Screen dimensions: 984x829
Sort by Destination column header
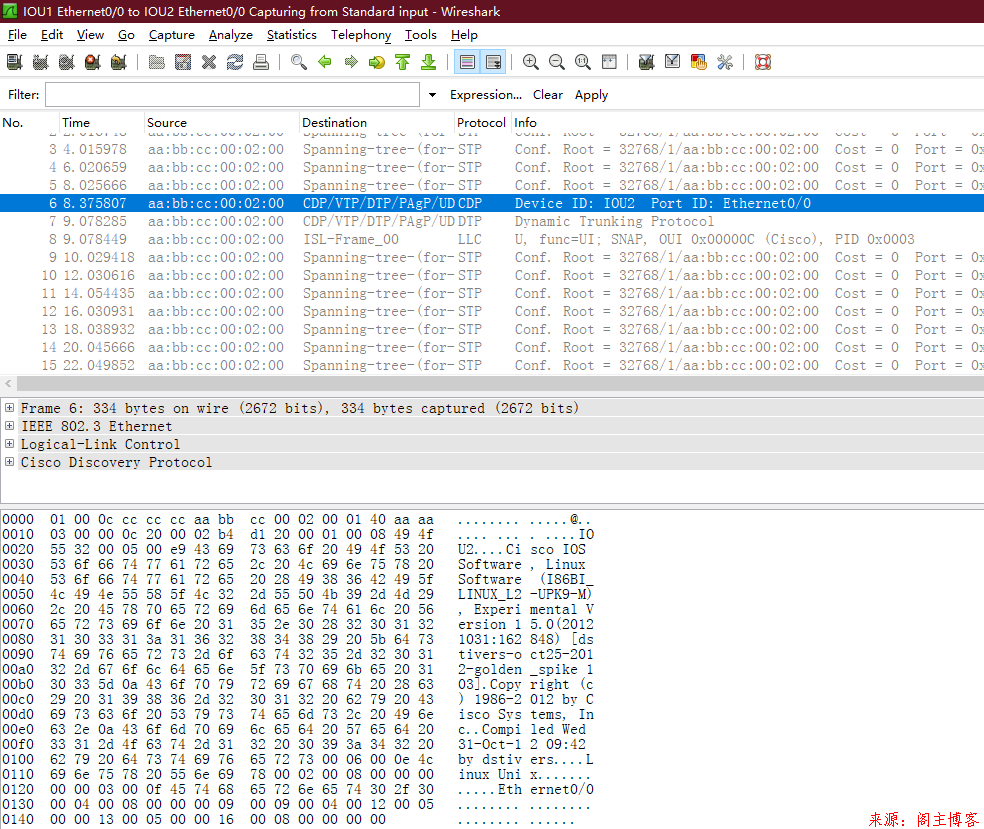pos(377,122)
